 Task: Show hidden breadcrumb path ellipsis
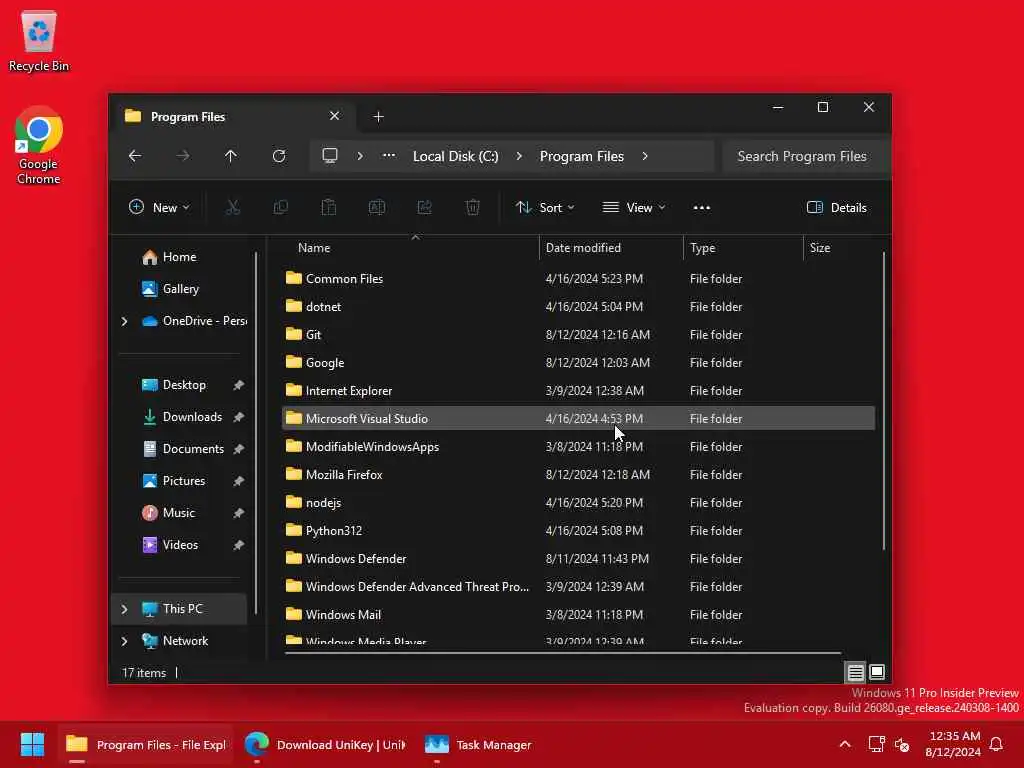point(389,156)
